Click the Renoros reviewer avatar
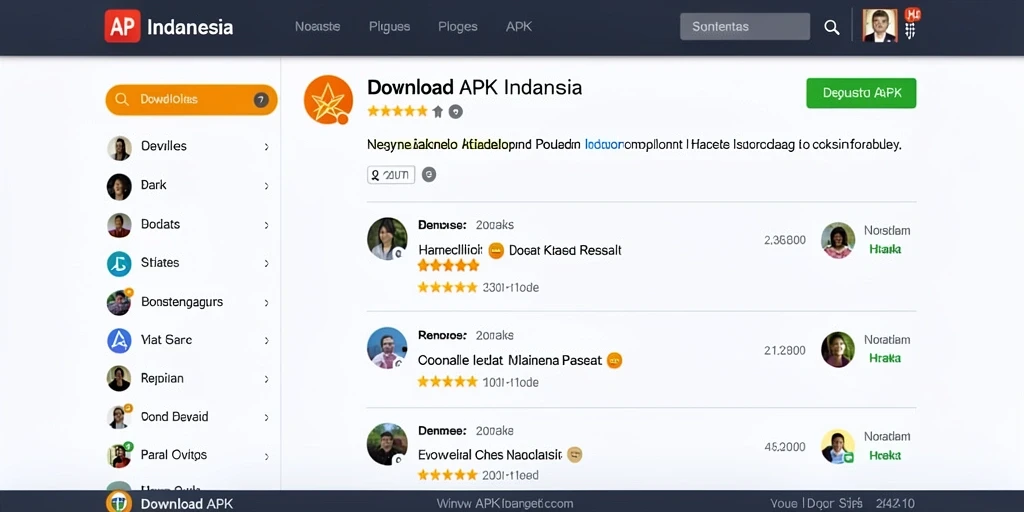Screen dimensions: 1024x512 (x=387, y=348)
